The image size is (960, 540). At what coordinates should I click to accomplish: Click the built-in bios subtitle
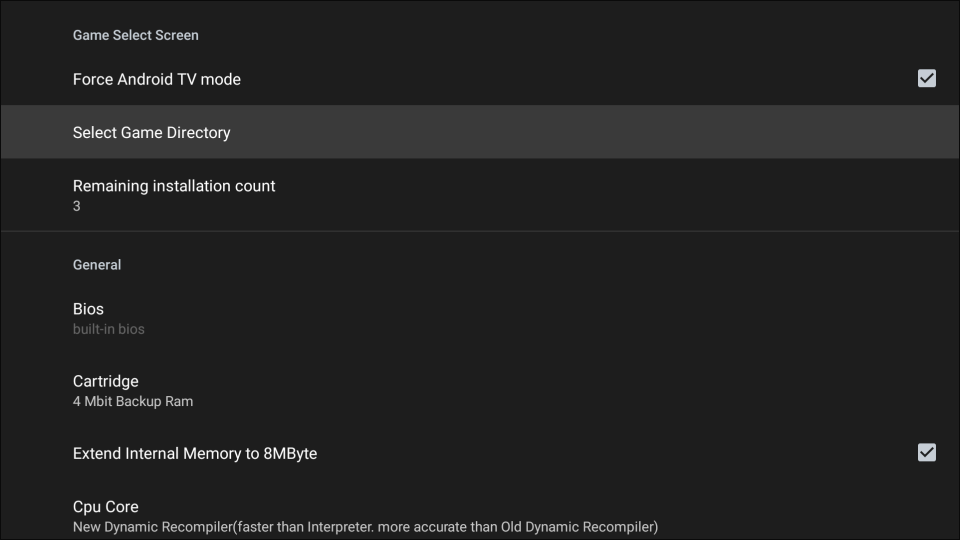click(108, 329)
